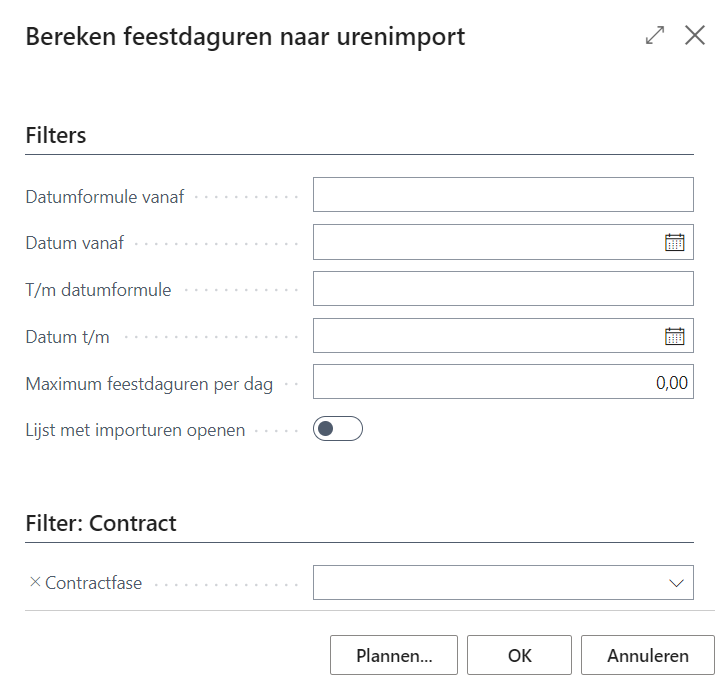Click the Datumformule vanaf input field
The image size is (724, 687).
coord(502,195)
